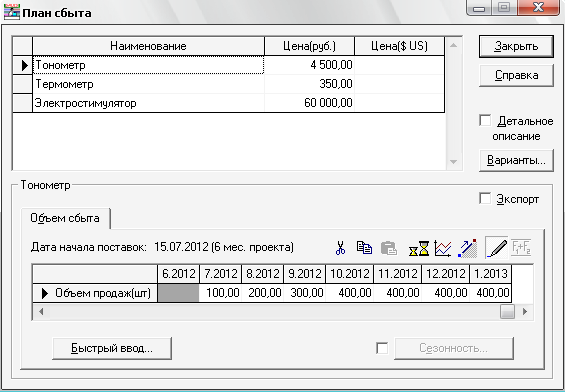The width and height of the screenshot is (565, 392).
Task: Click the sales table right scroll arrow
Action: (525, 311)
